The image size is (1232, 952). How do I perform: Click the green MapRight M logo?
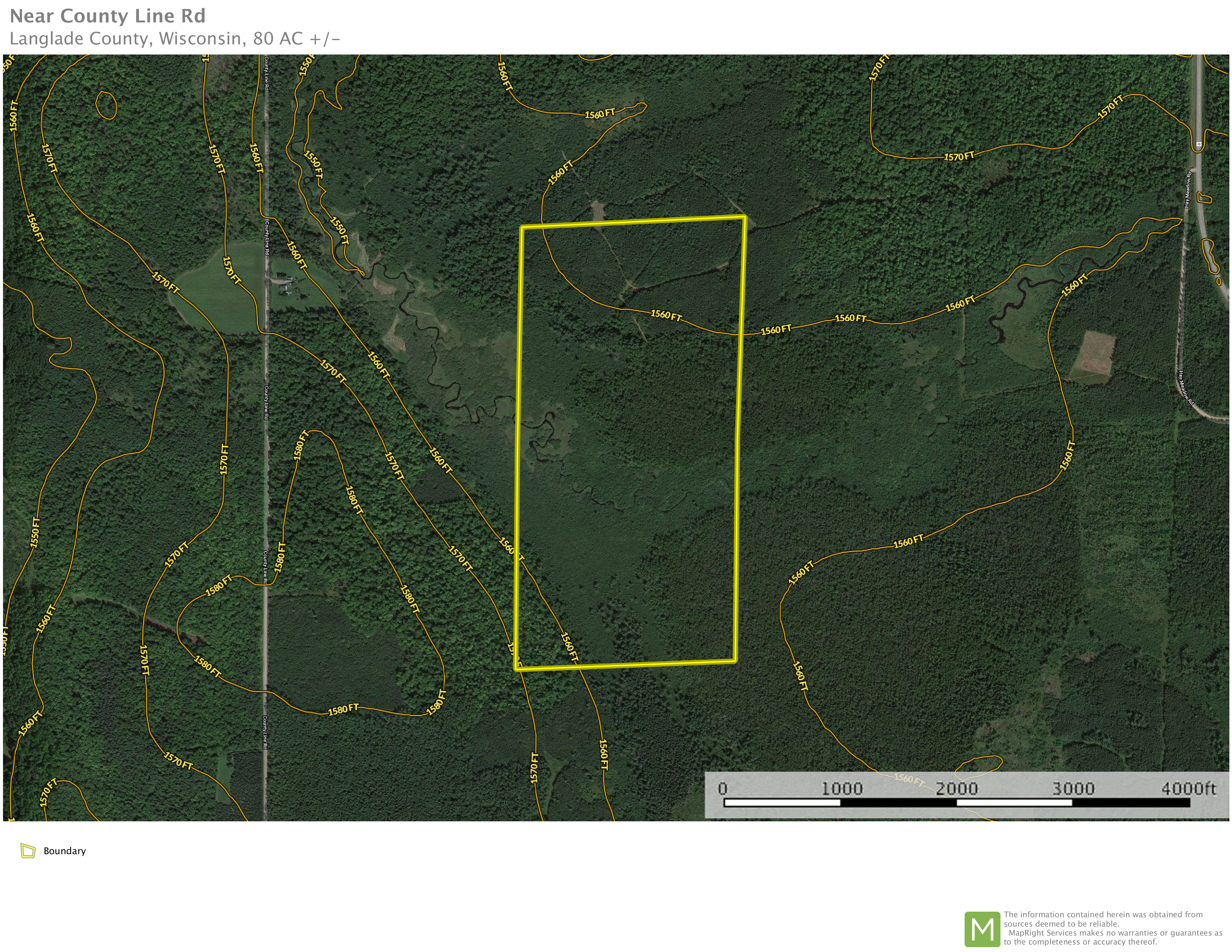(x=982, y=929)
